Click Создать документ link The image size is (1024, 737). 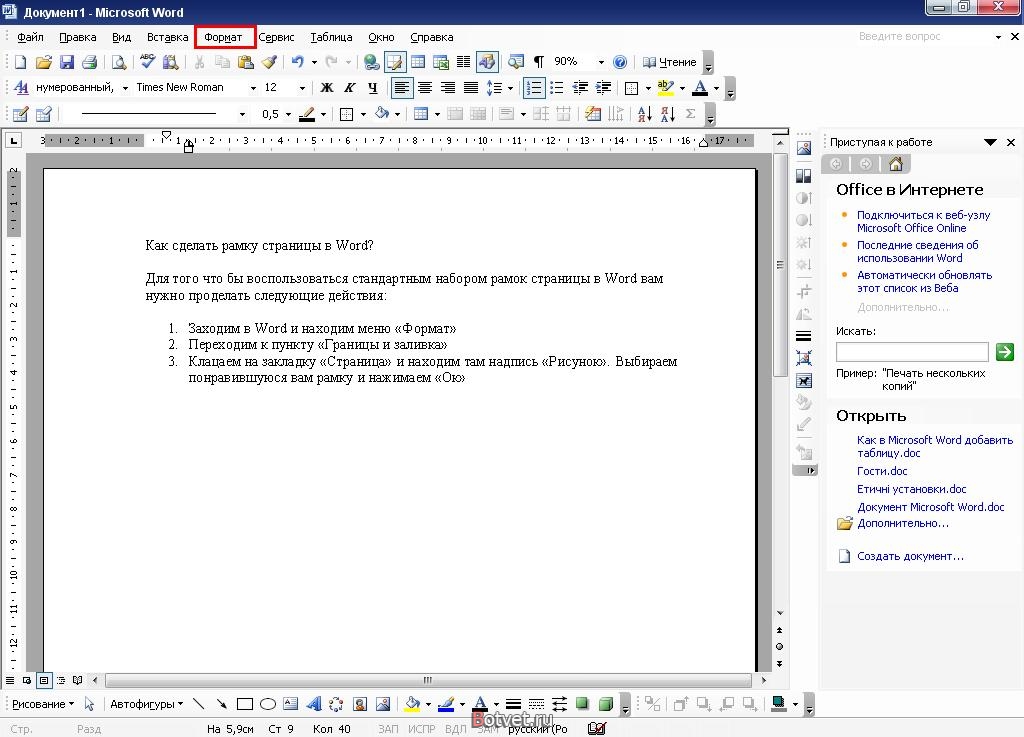point(910,556)
